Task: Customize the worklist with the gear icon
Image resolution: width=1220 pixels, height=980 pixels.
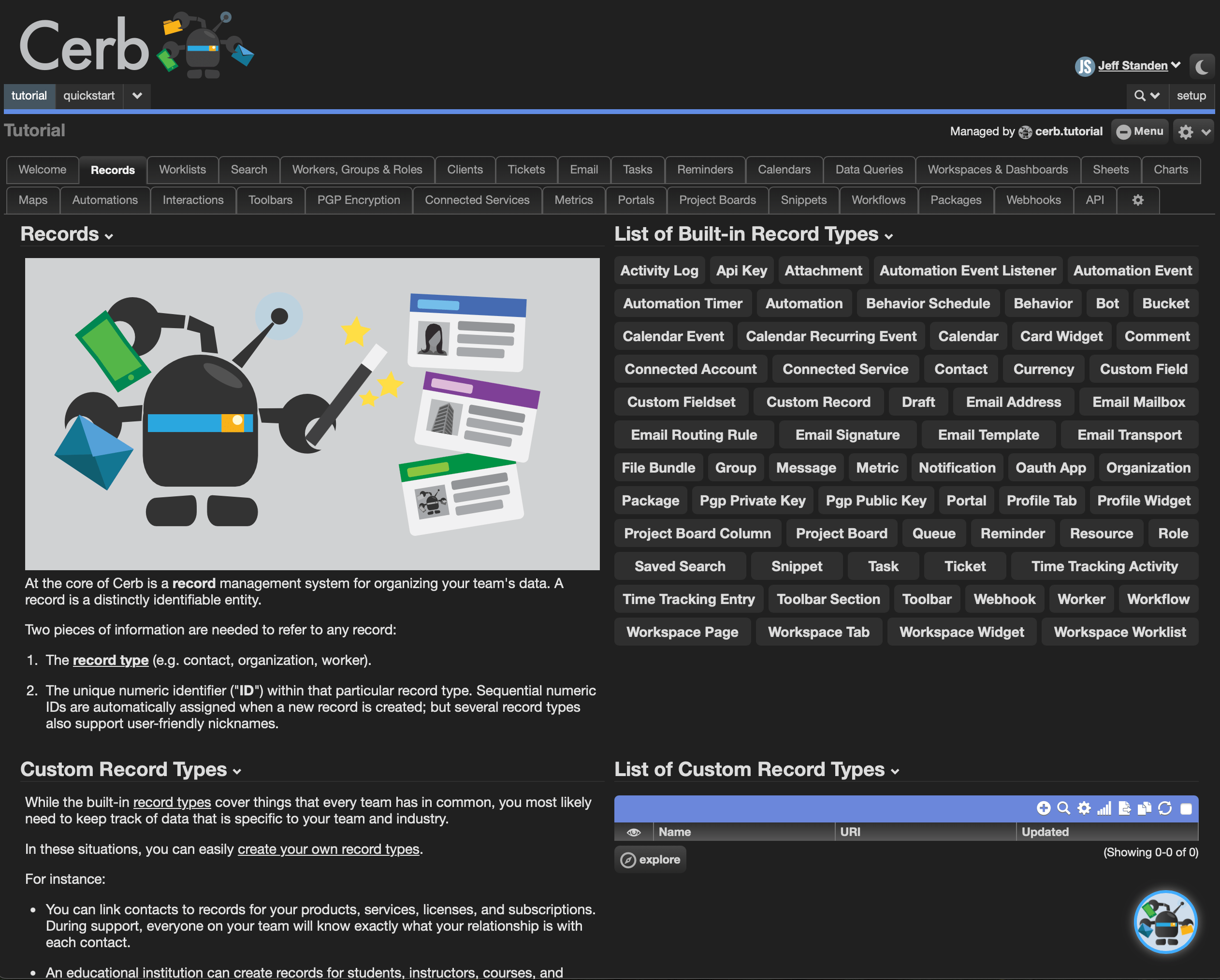Action: [x=1084, y=808]
